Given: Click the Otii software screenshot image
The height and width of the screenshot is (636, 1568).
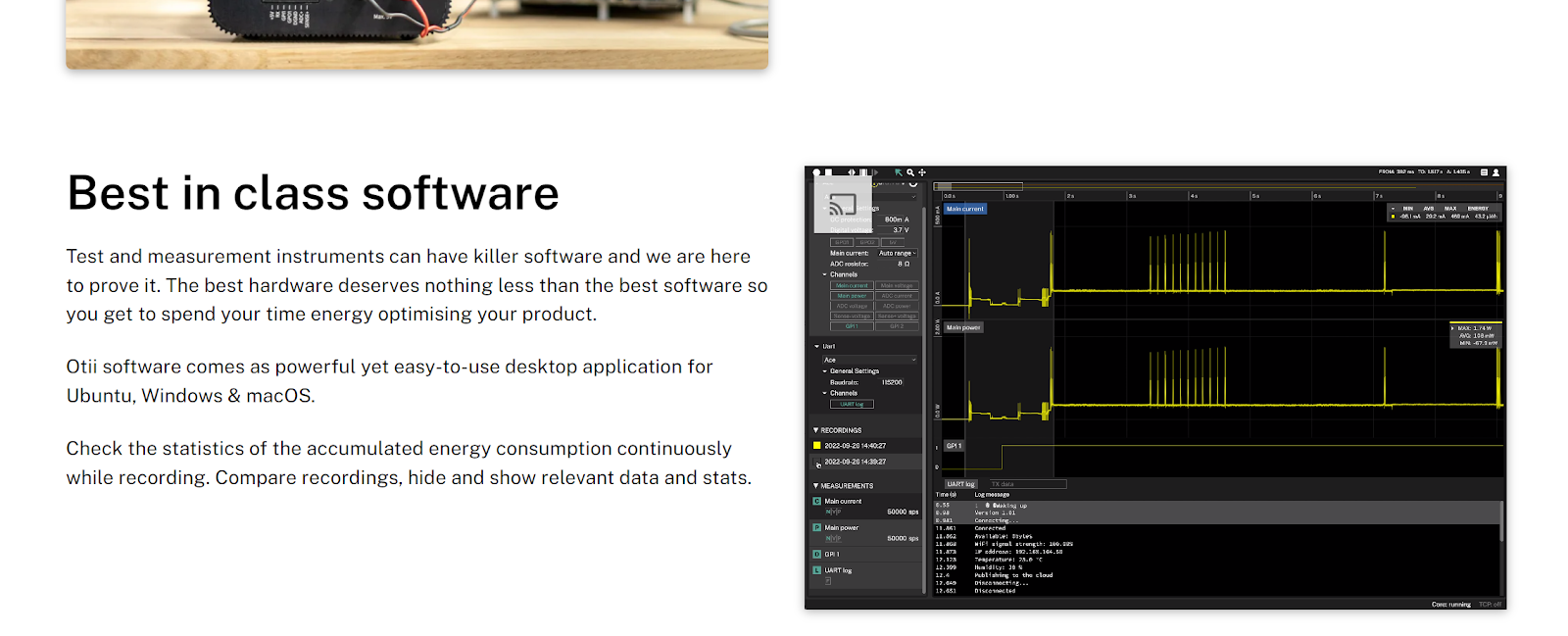Looking at the screenshot, I should click(1155, 388).
